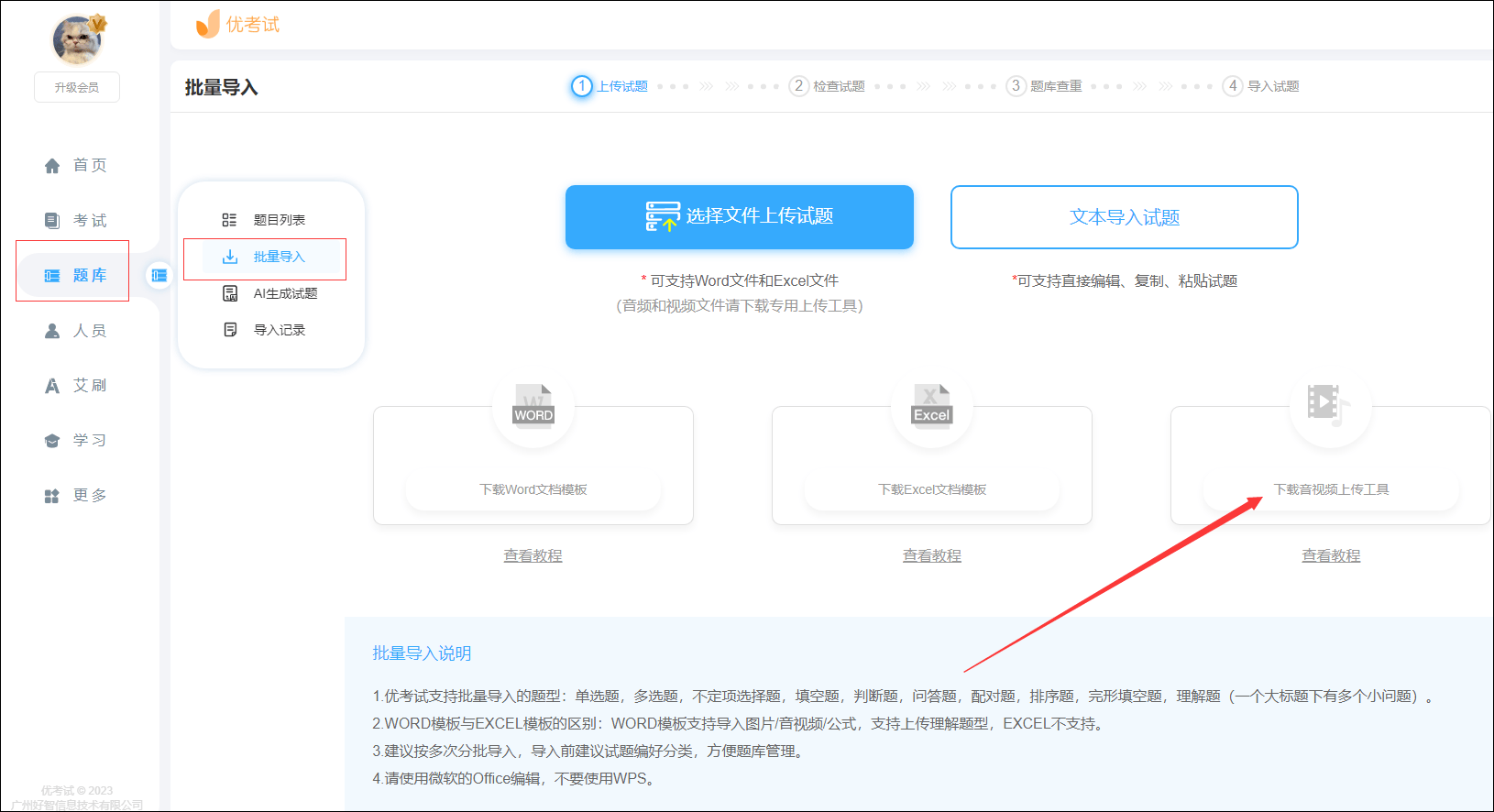
Task: Click the step 4 circle in the progress bar
Action: [x=1233, y=86]
